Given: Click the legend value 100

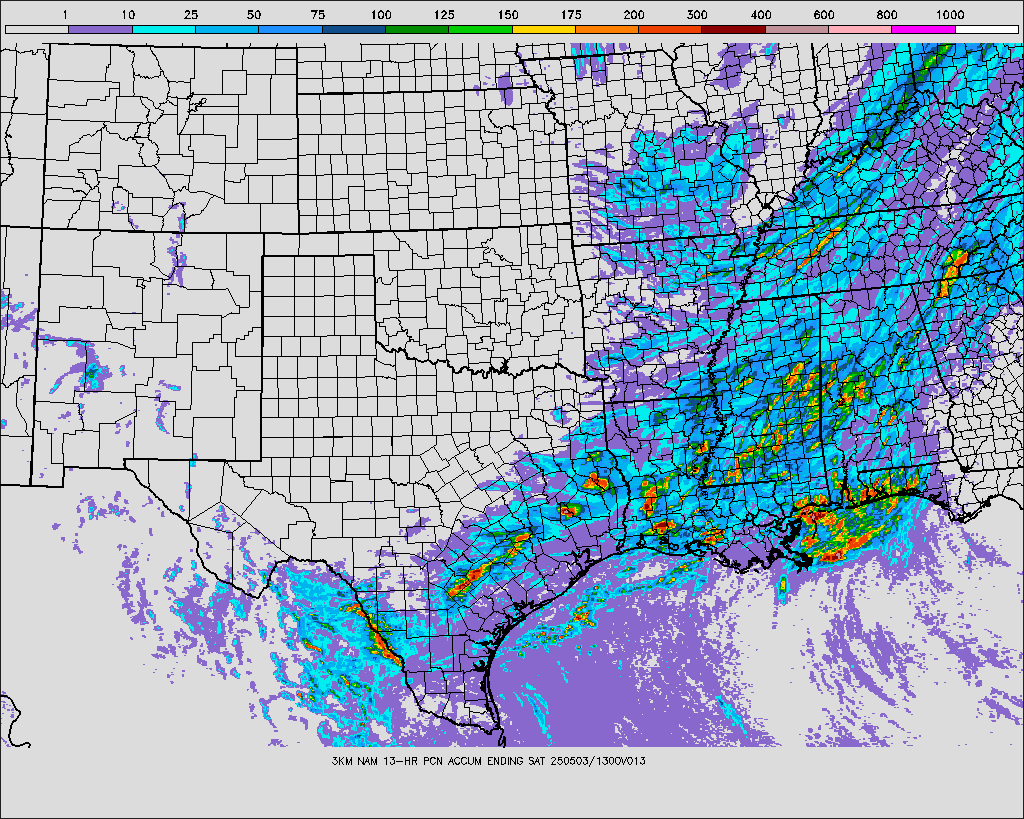Looking at the screenshot, I should pos(381,15).
